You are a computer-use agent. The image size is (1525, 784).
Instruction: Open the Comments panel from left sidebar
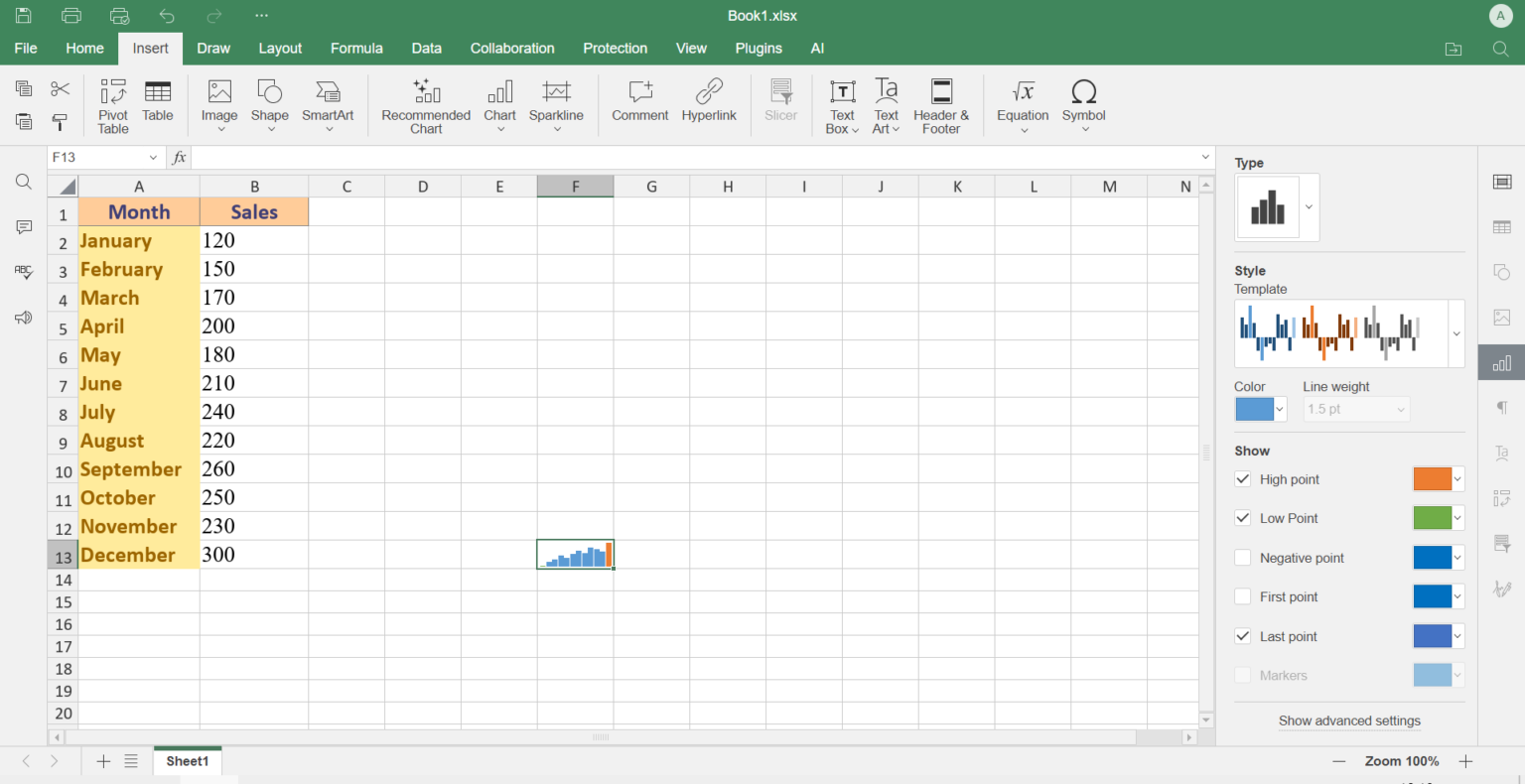coord(22,227)
